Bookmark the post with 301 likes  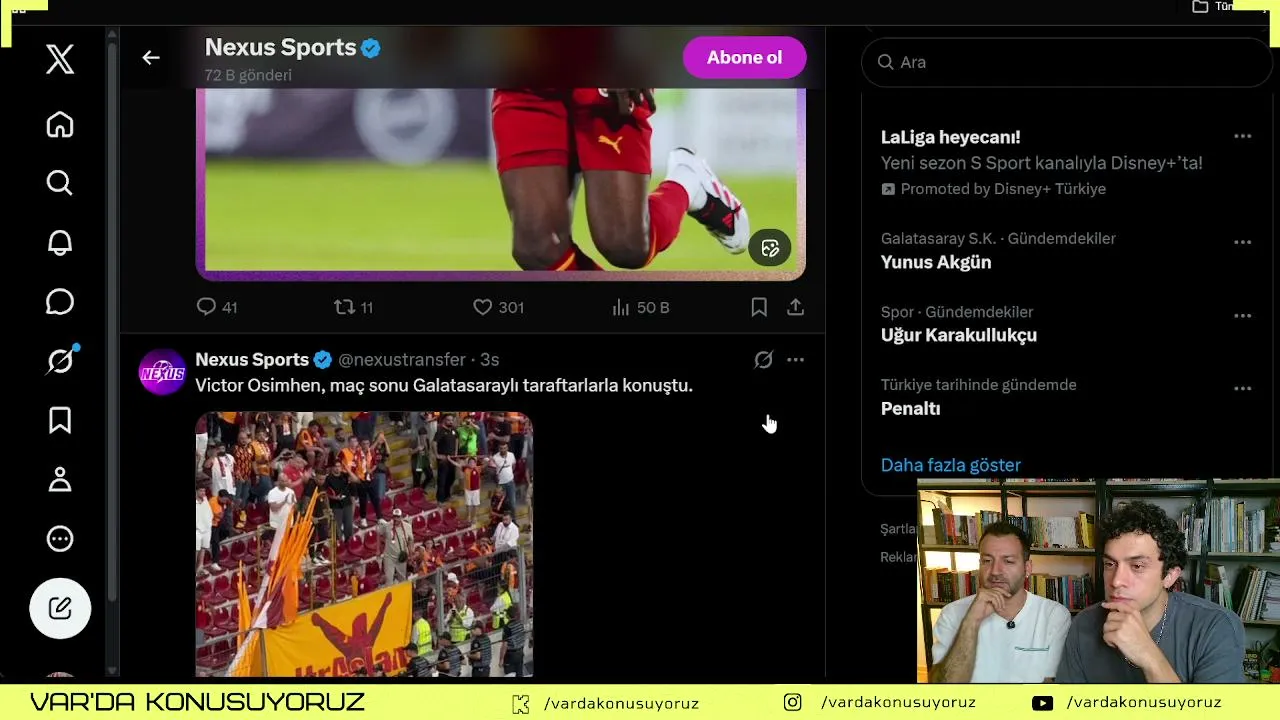pyautogui.click(x=759, y=307)
